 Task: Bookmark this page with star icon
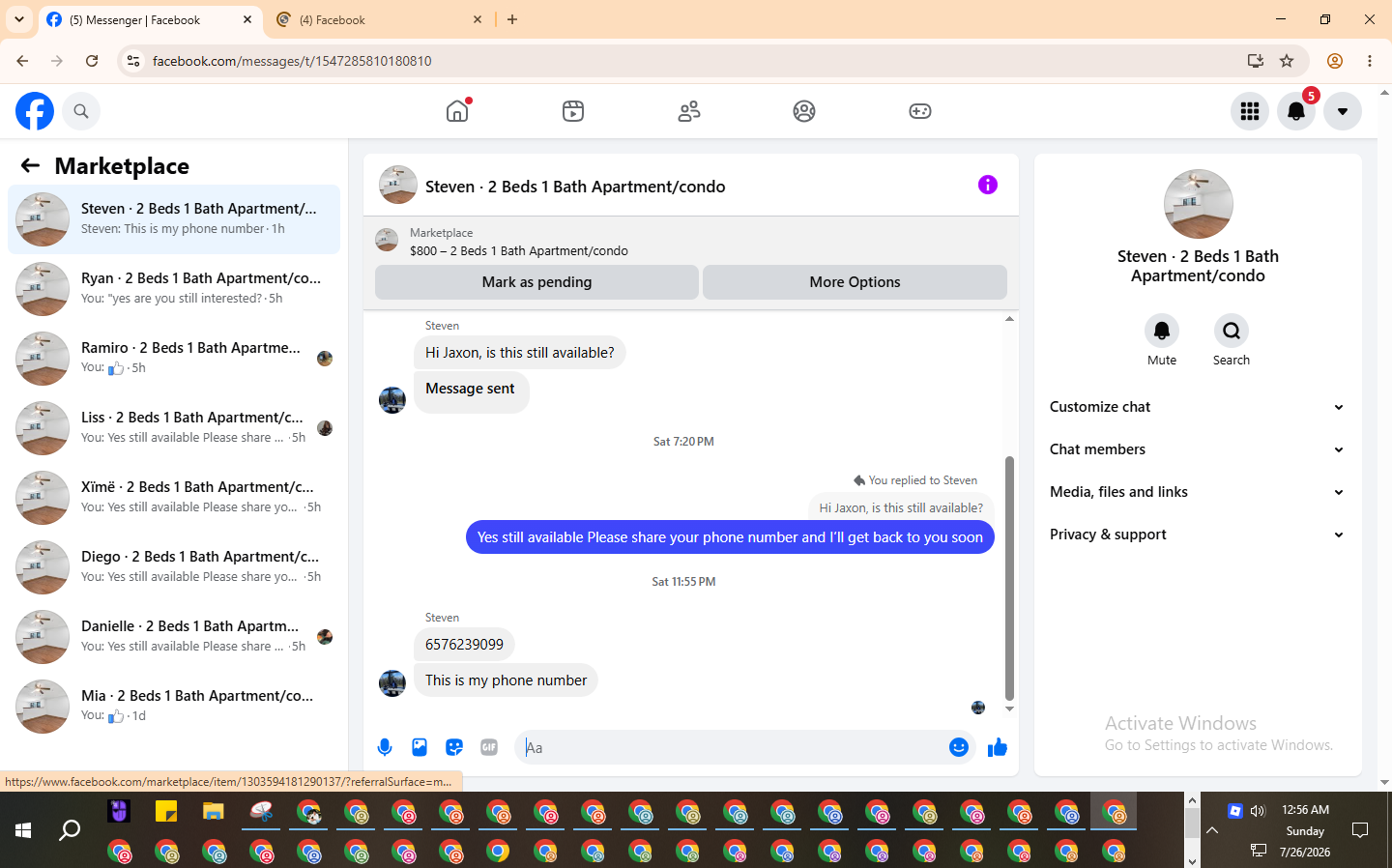(1287, 61)
